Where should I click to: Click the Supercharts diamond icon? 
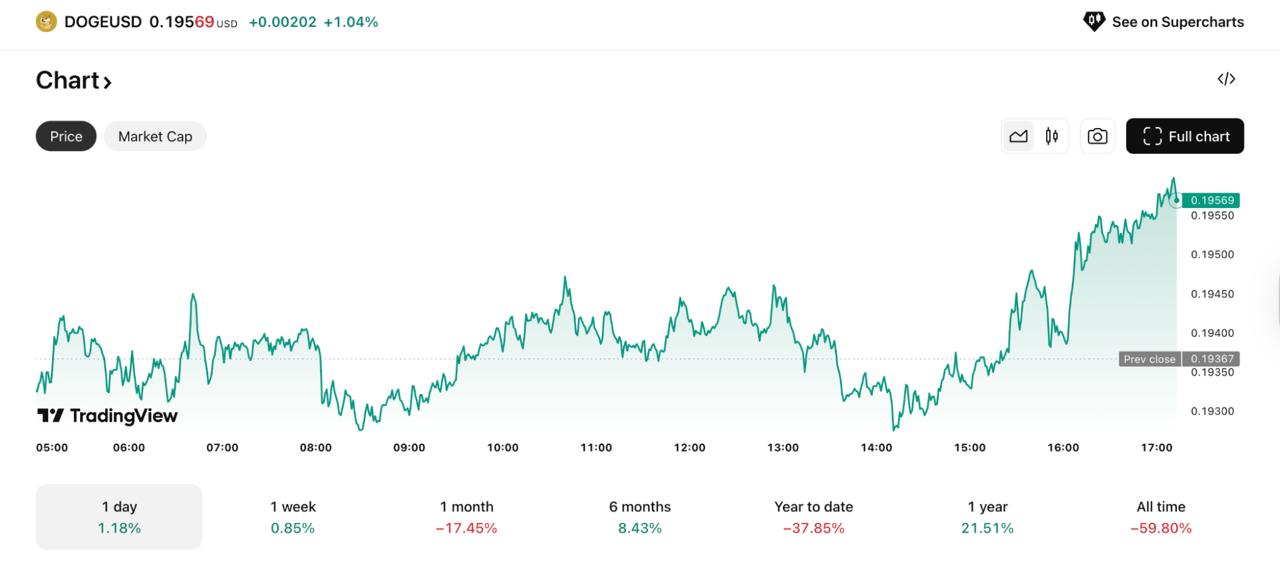click(x=1094, y=21)
